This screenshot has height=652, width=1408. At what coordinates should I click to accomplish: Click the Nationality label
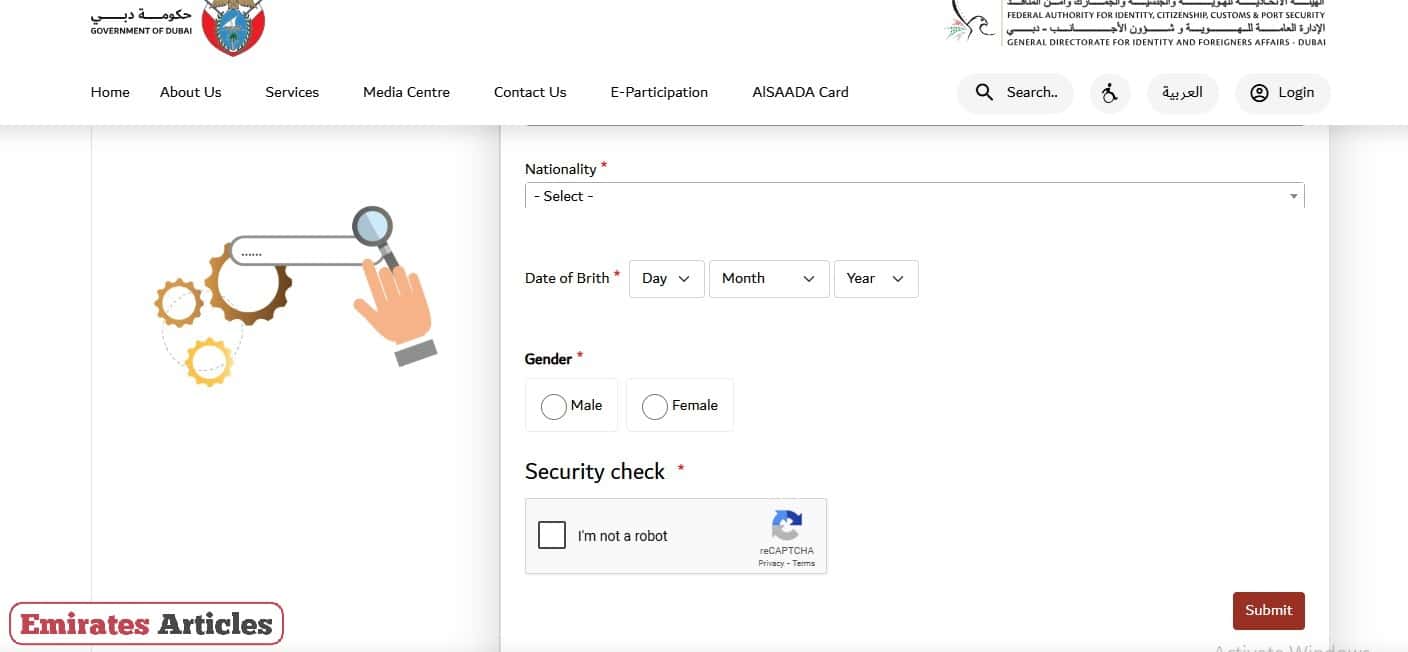[x=560, y=169]
